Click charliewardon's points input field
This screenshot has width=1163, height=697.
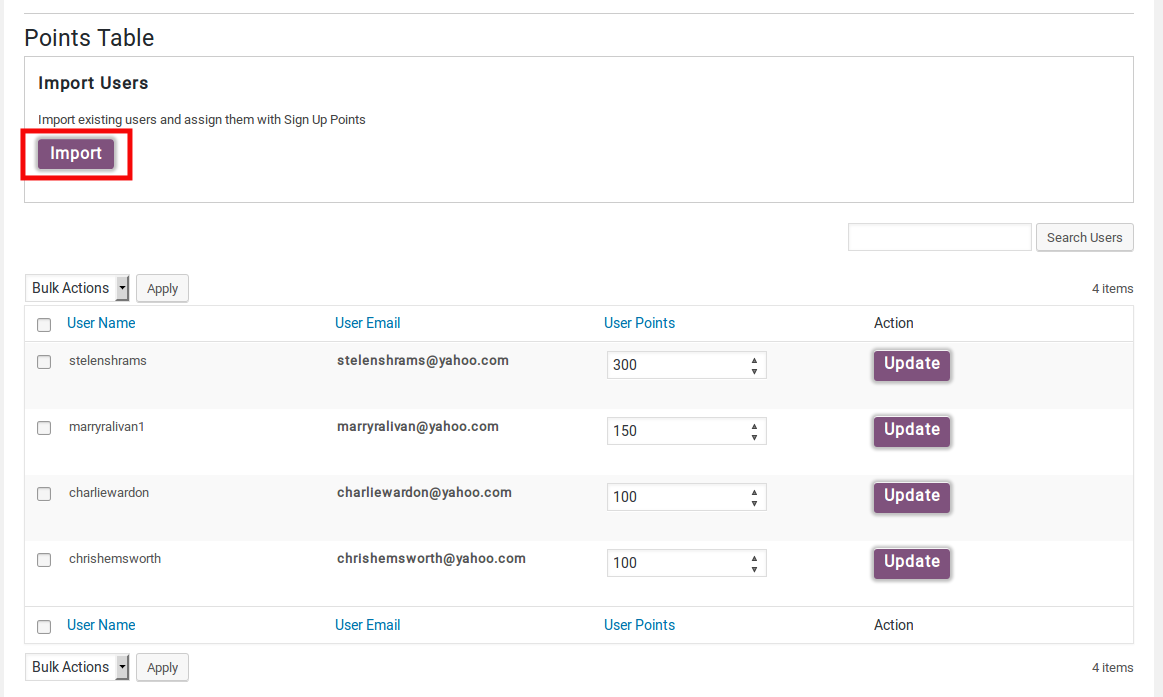pos(675,497)
